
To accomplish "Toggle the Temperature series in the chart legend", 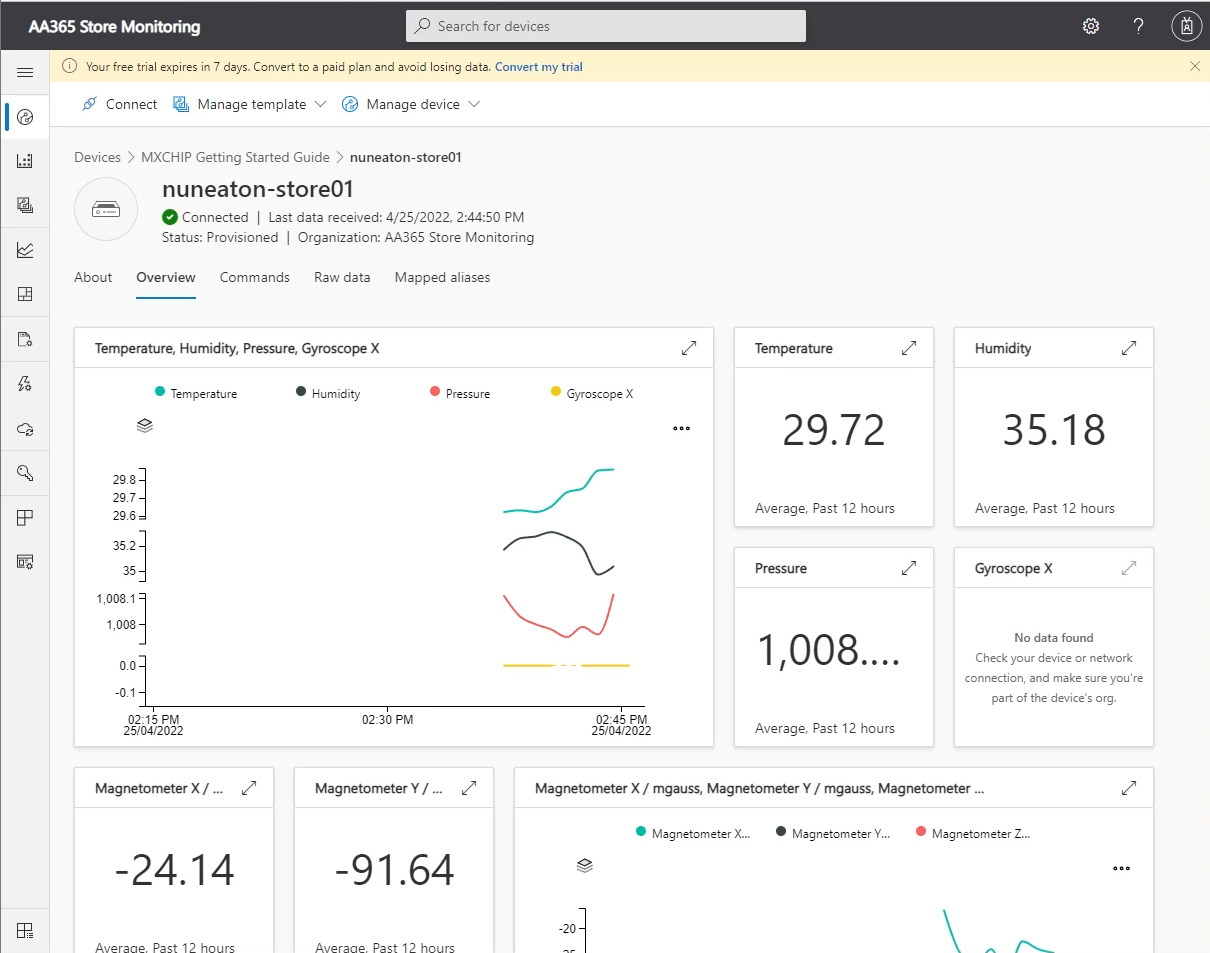I will pos(196,393).
